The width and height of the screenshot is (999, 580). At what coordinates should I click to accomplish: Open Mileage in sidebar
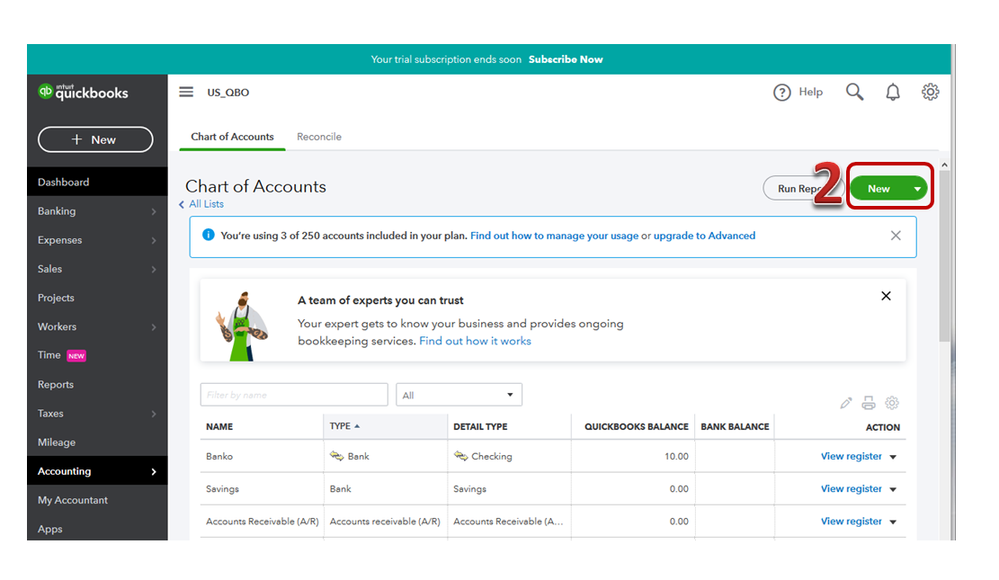pyautogui.click(x=57, y=442)
